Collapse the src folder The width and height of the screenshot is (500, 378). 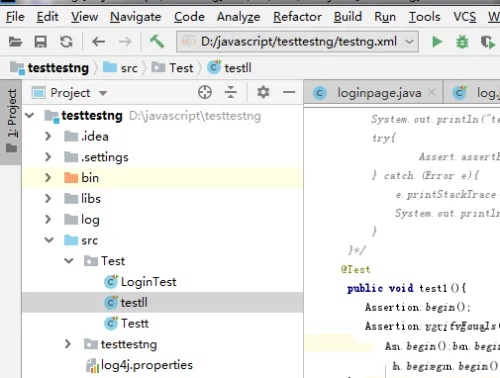(x=49, y=240)
